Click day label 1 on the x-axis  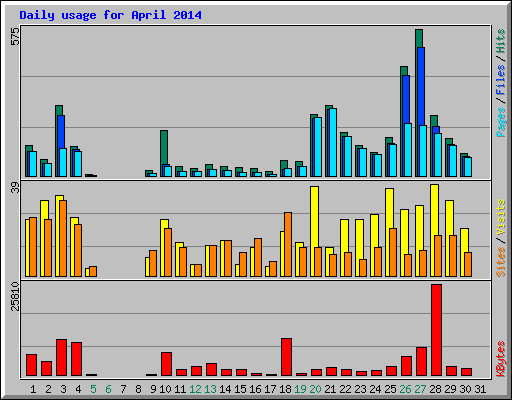click(x=33, y=389)
